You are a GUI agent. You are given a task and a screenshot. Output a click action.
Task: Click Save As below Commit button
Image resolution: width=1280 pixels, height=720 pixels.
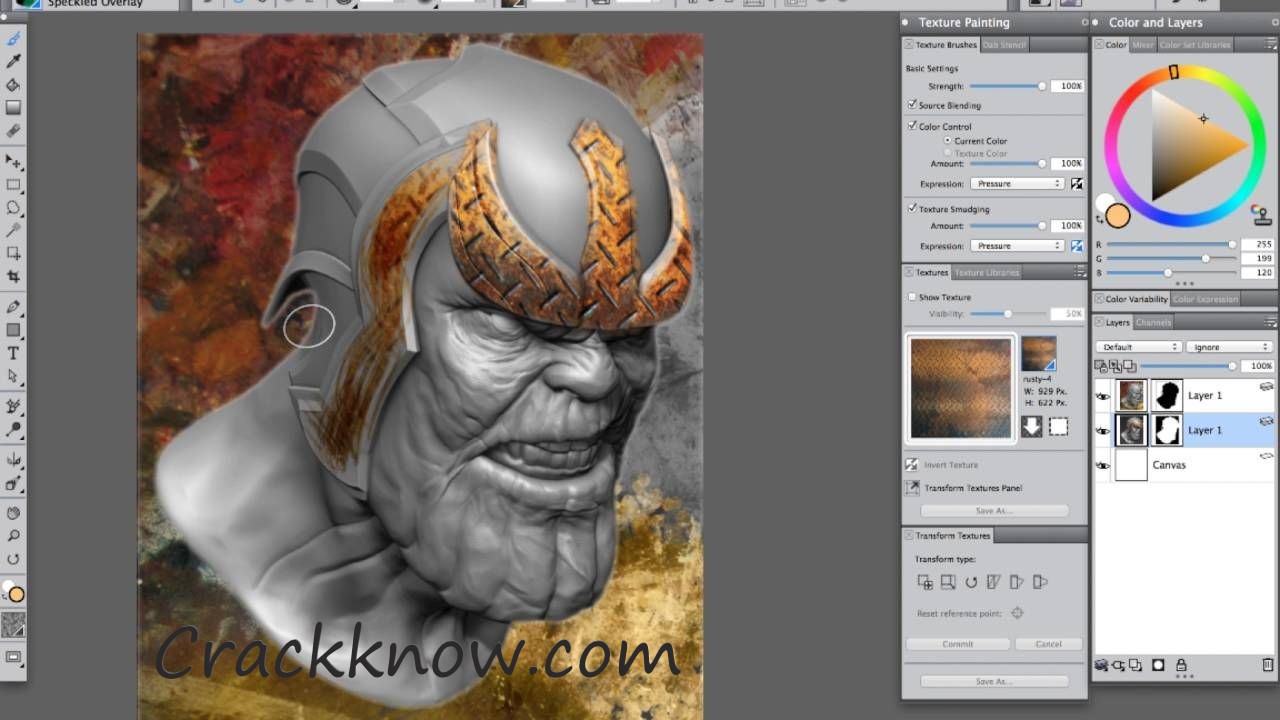click(994, 681)
